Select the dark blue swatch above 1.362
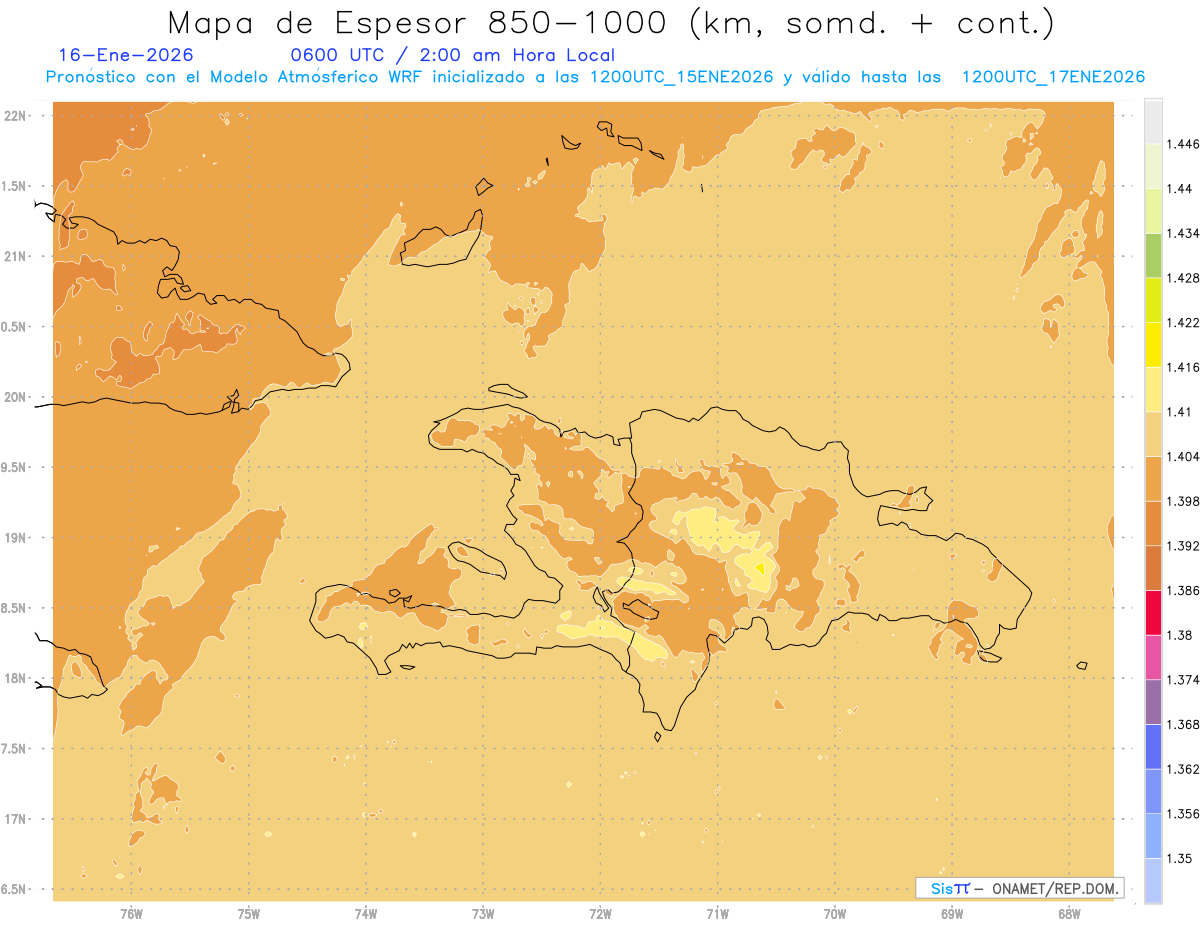 click(x=1153, y=746)
